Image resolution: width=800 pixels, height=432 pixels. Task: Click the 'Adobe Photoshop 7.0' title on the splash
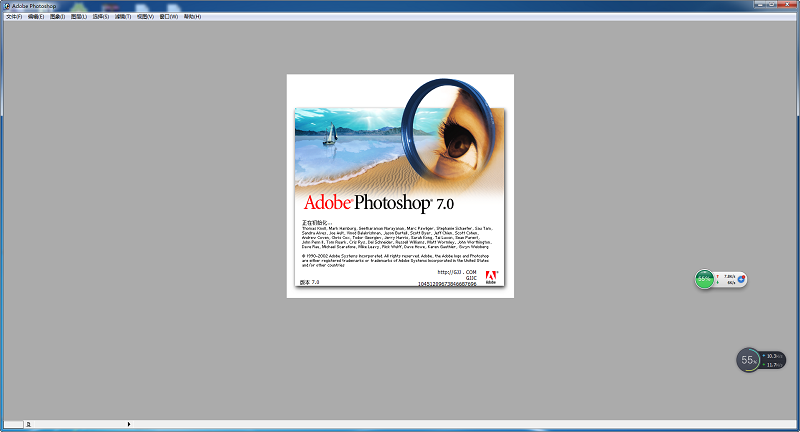[x=379, y=203]
